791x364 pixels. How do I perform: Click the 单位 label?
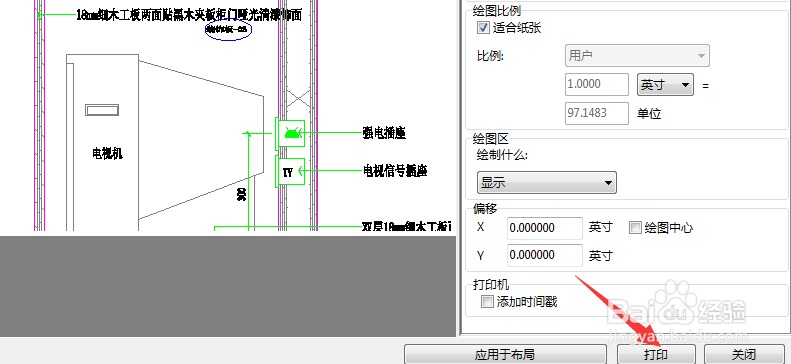tap(649, 114)
